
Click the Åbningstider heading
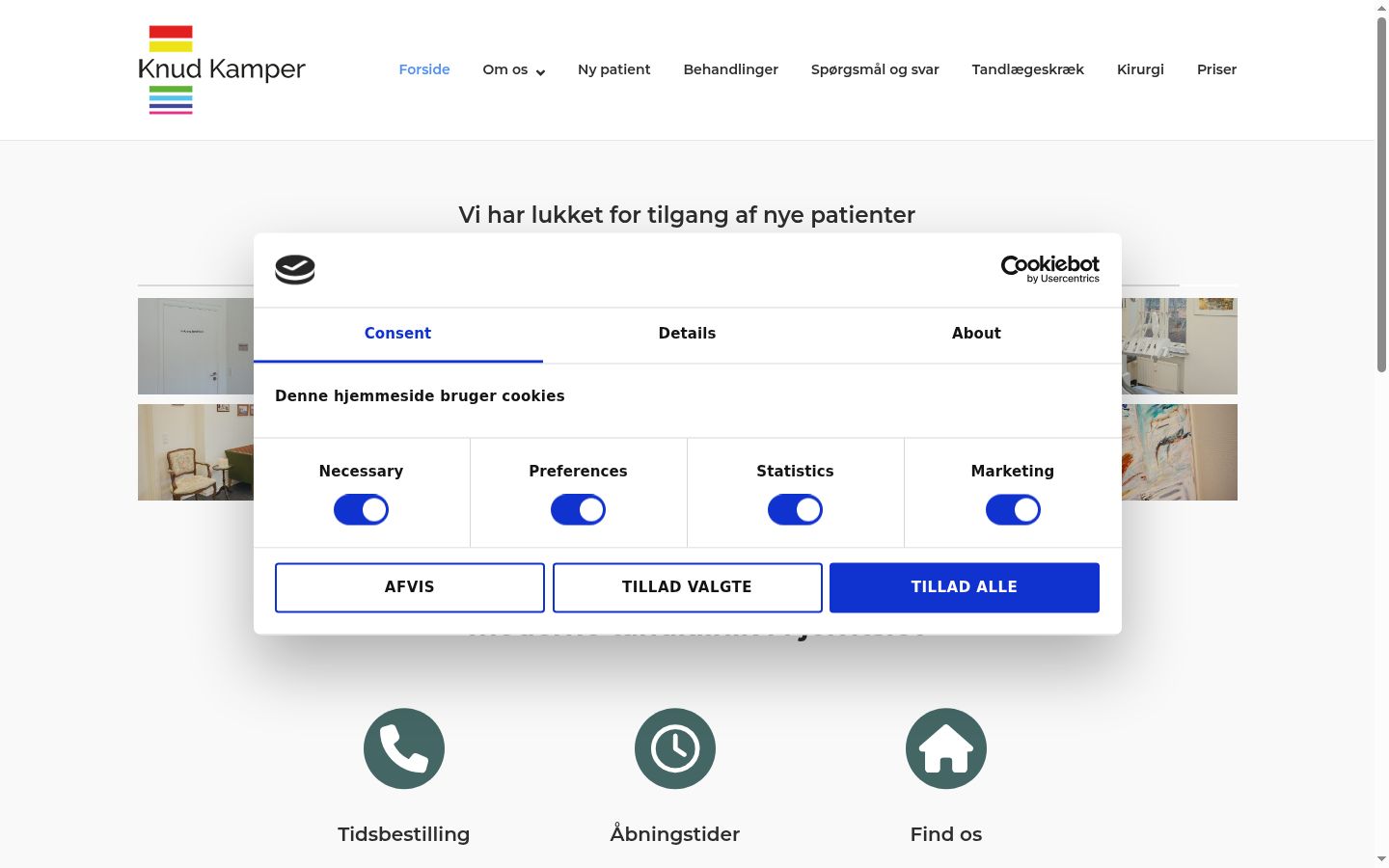pos(675,834)
